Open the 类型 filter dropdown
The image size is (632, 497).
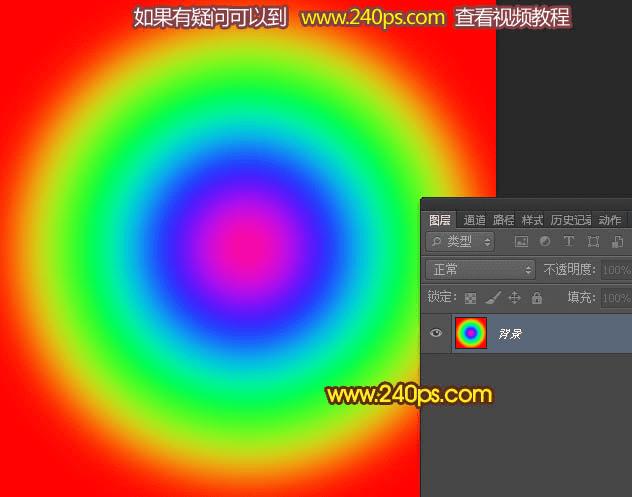click(460, 242)
